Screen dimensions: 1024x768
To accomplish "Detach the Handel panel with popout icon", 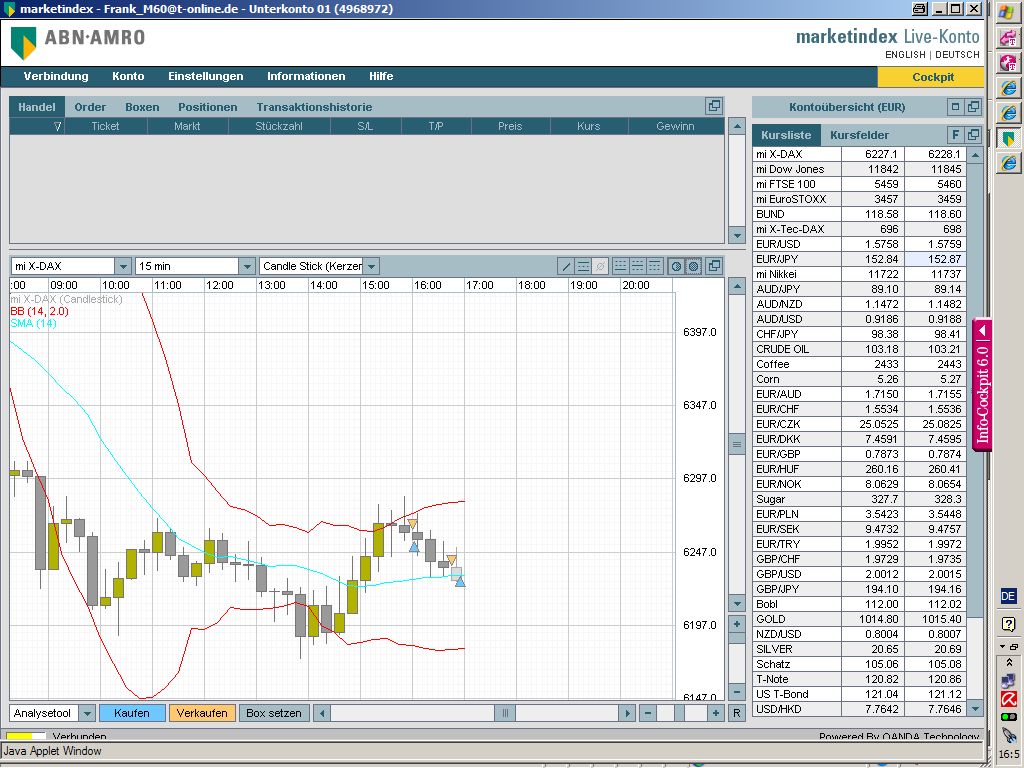I will coord(713,106).
